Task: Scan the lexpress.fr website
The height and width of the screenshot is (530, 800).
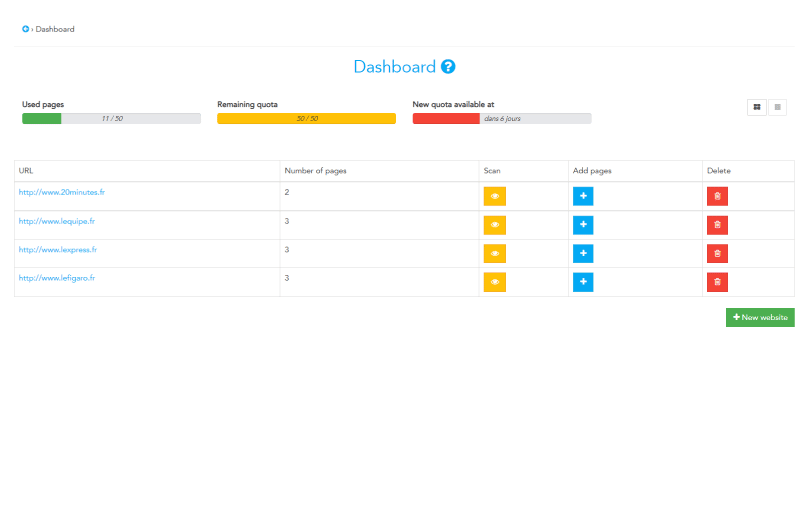Action: coord(495,254)
